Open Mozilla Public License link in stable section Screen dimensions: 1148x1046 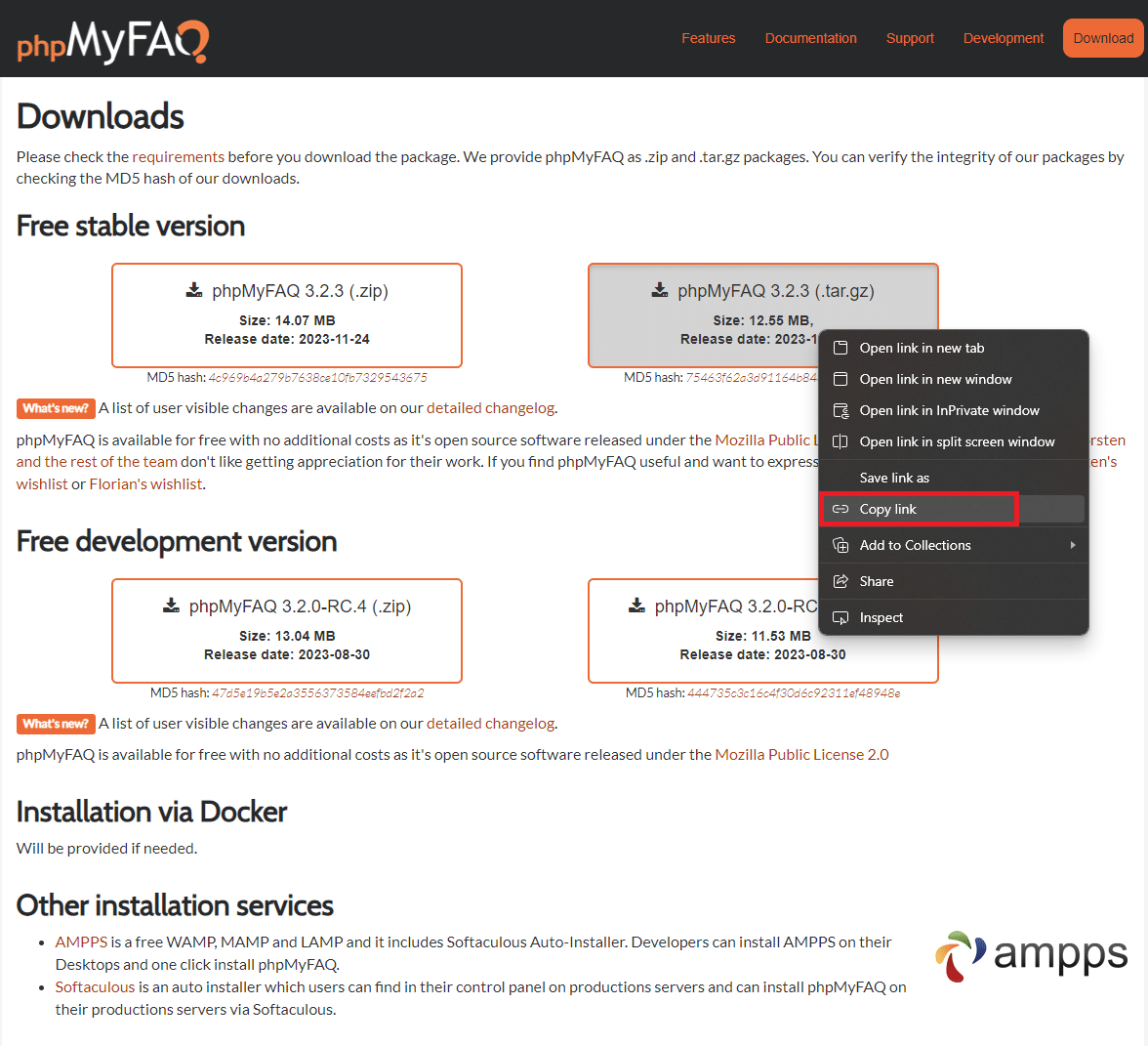pyautogui.click(x=765, y=440)
